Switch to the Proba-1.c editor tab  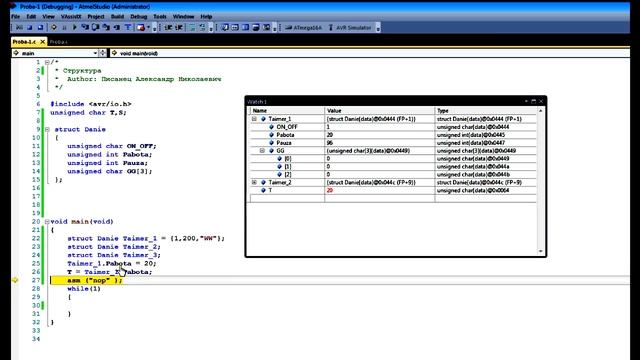[24, 42]
